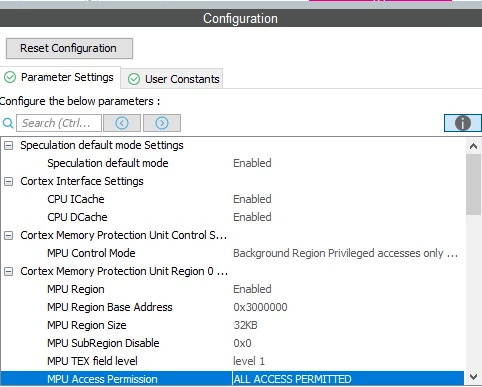Select Cortex Memory Protection Unit Region 0 heading
The width and height of the screenshot is (482, 387).
click(x=124, y=271)
